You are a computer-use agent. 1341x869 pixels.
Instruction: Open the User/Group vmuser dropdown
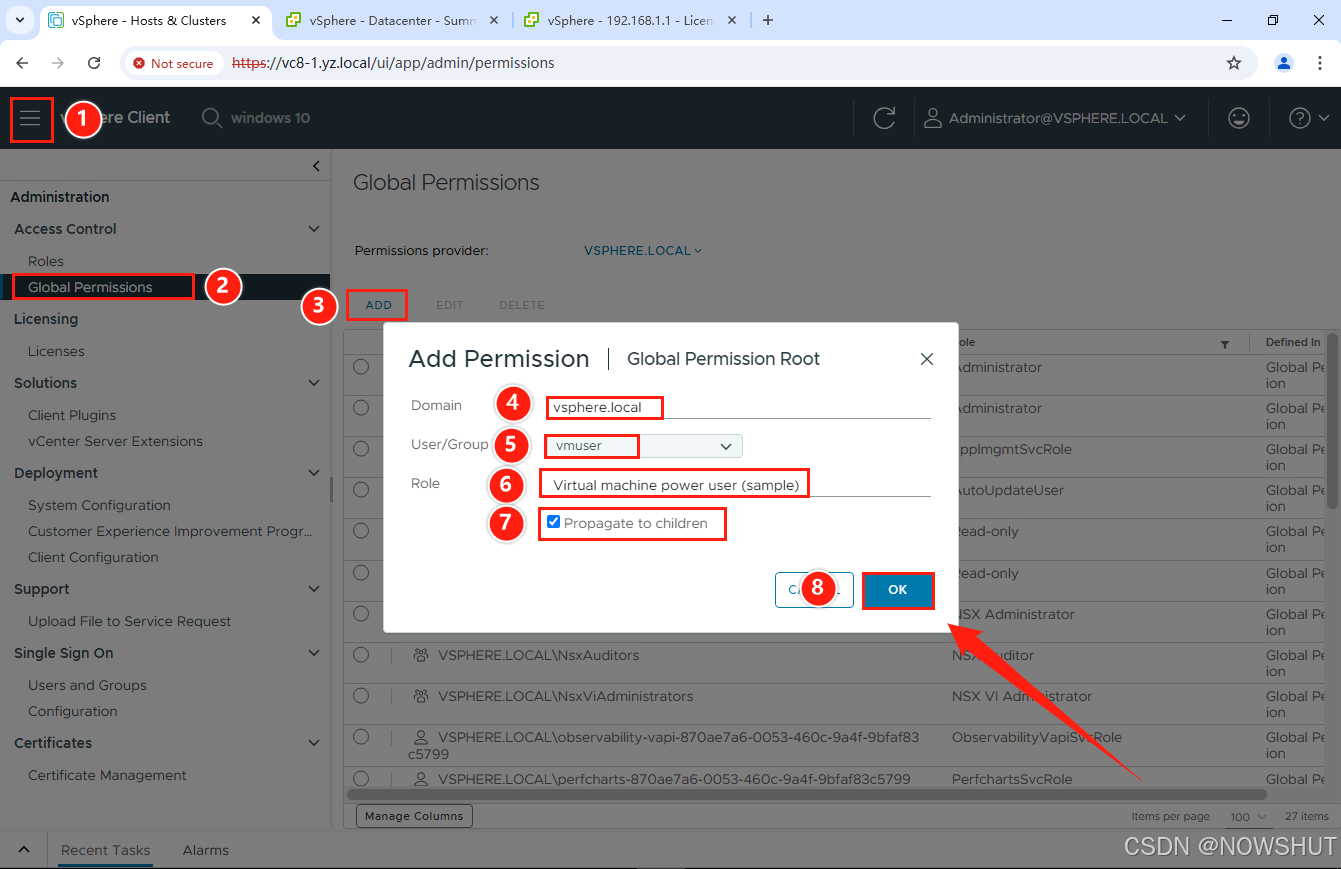643,446
